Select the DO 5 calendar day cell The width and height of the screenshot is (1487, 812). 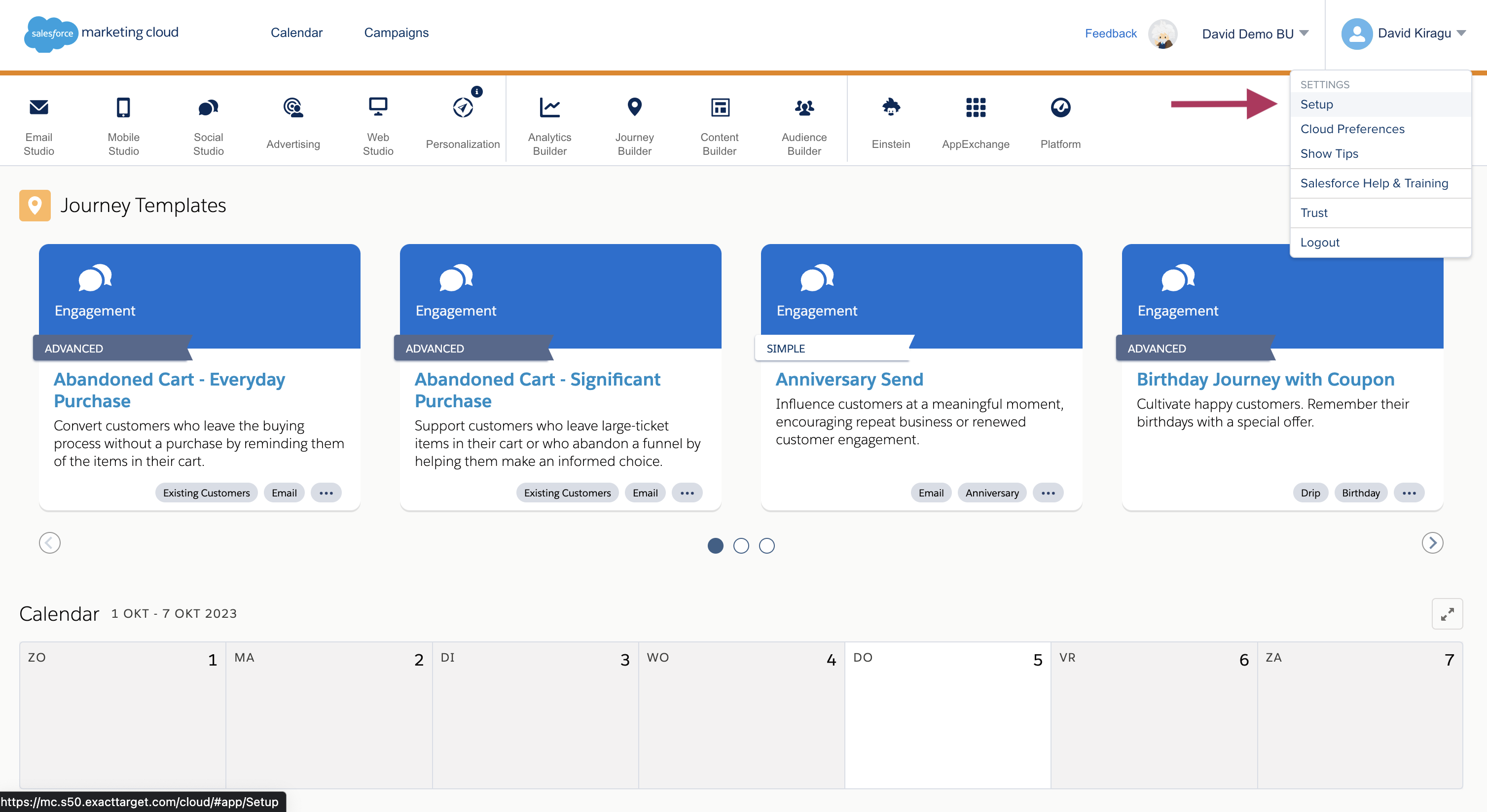click(948, 715)
